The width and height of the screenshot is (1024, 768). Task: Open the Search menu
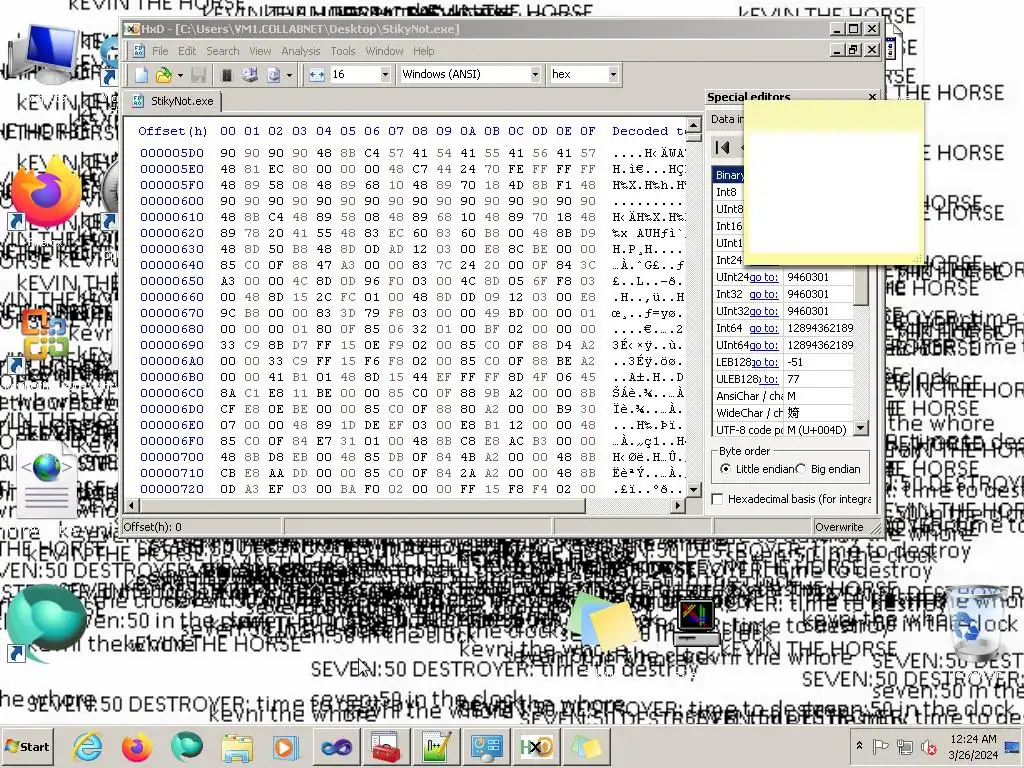point(223,51)
